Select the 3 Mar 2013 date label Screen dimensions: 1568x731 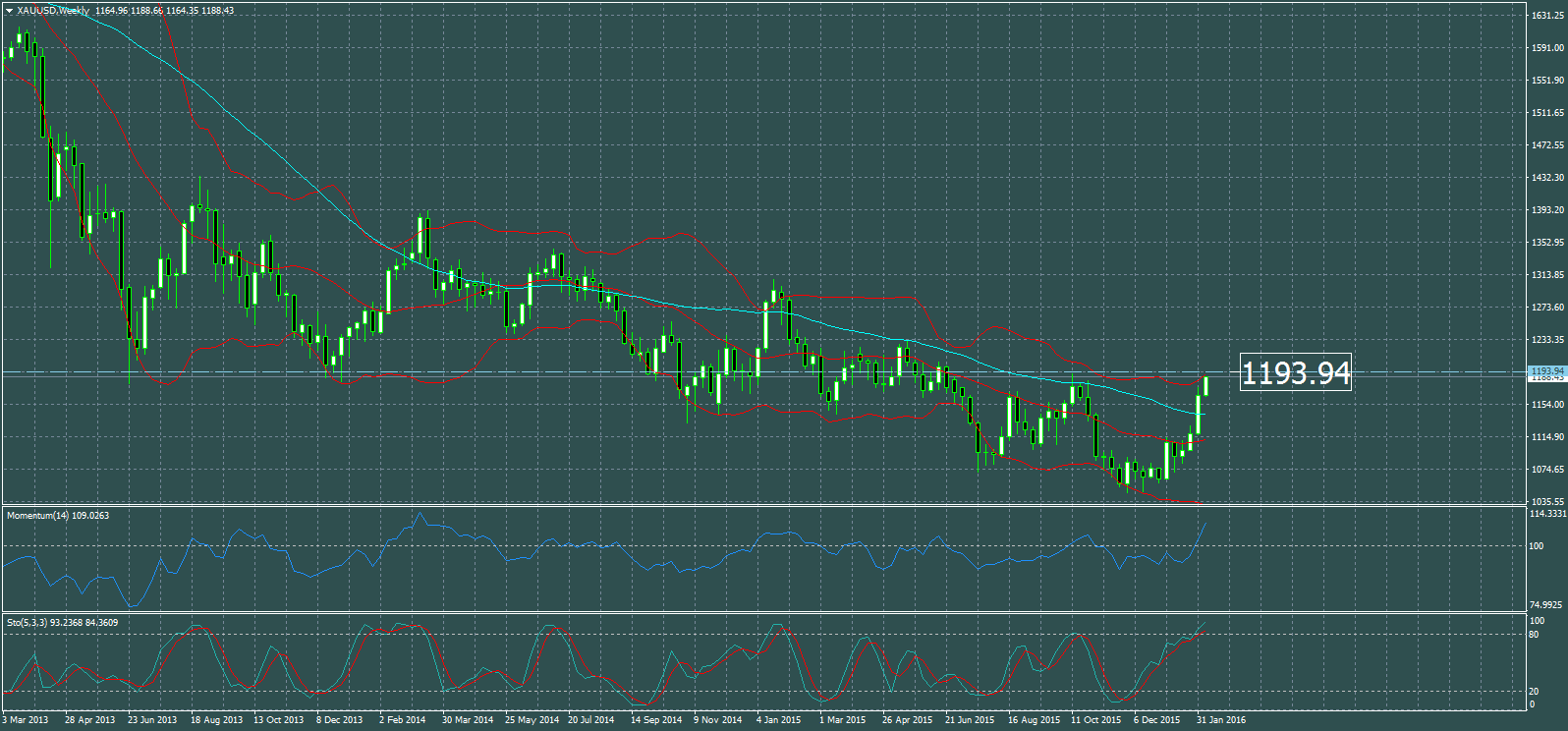pos(26,720)
